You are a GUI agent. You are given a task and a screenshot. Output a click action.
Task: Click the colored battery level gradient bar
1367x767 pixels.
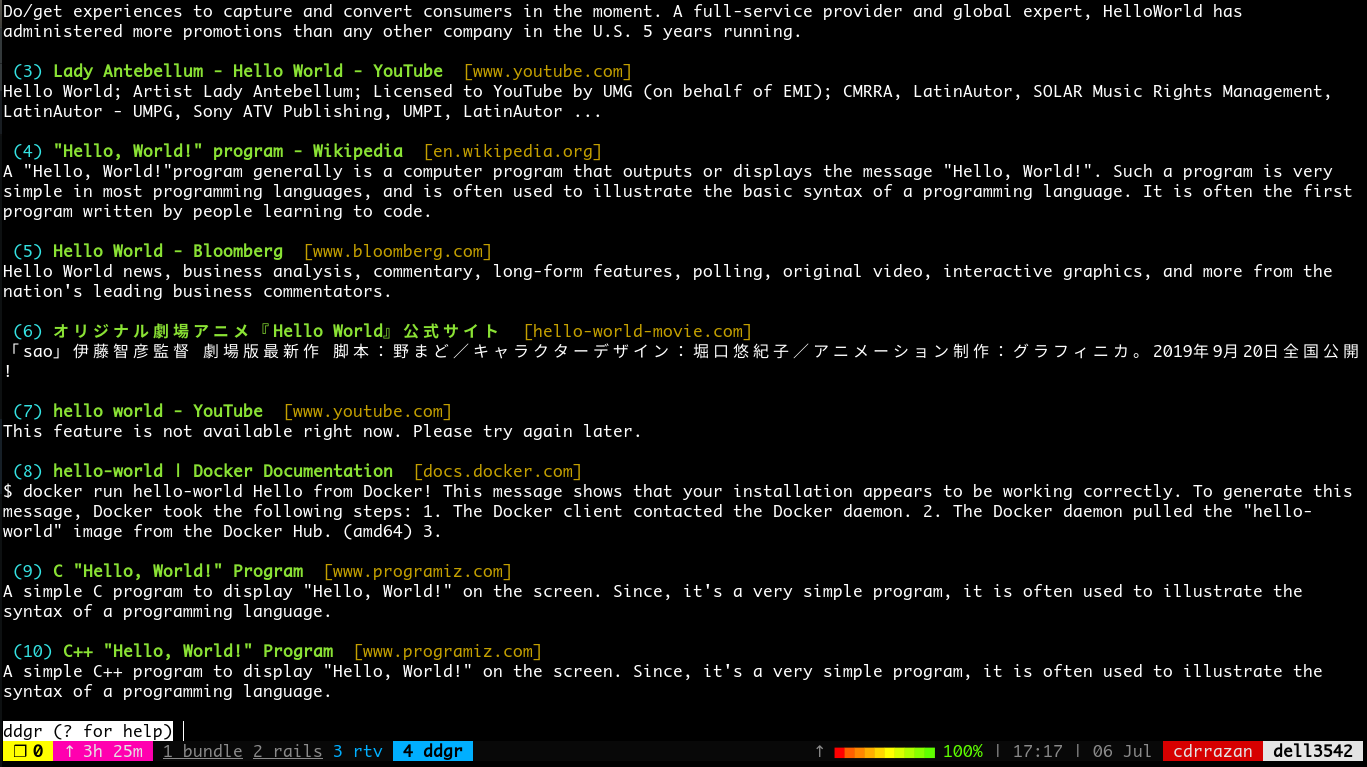tap(884, 751)
